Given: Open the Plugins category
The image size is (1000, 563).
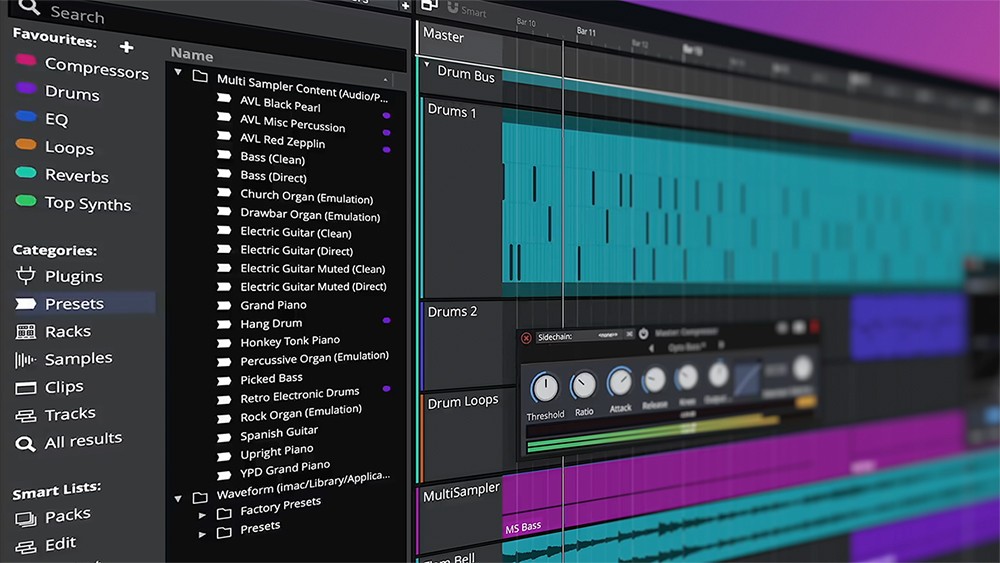Looking at the screenshot, I should 26,275.
